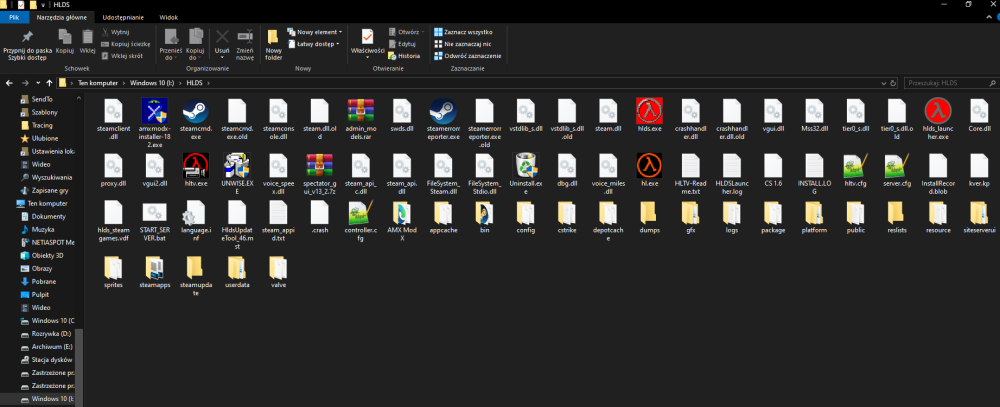
Task: Select the hlds.exe Half-Life icon
Action: 649,108
